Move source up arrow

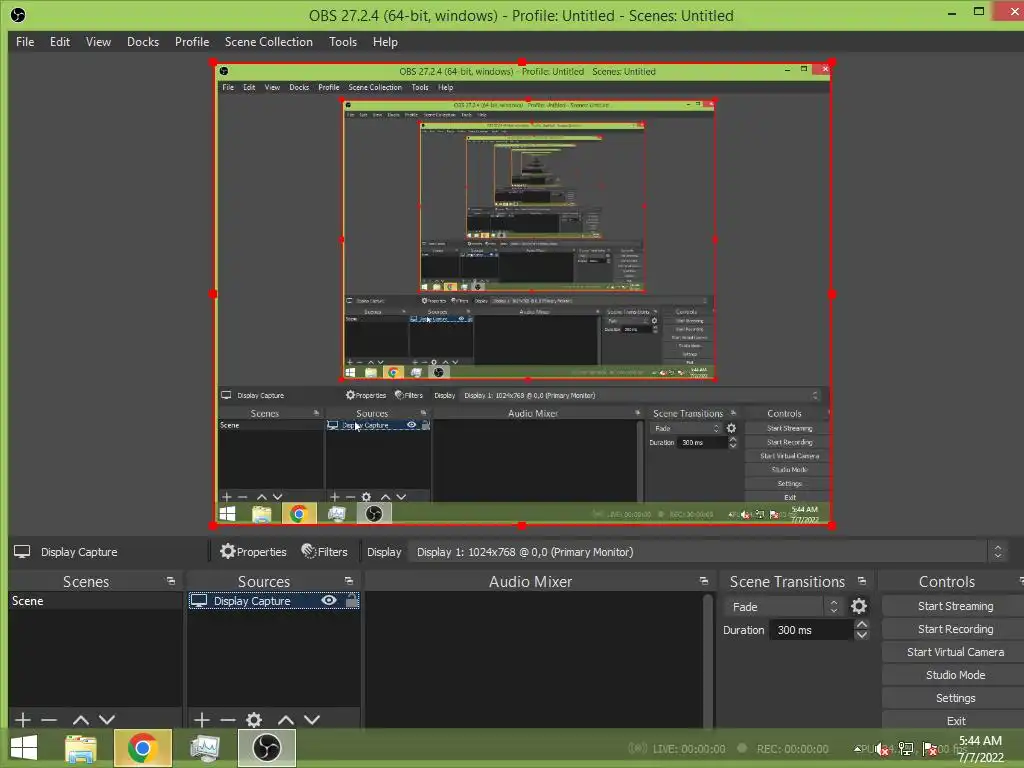pyautogui.click(x=285, y=720)
